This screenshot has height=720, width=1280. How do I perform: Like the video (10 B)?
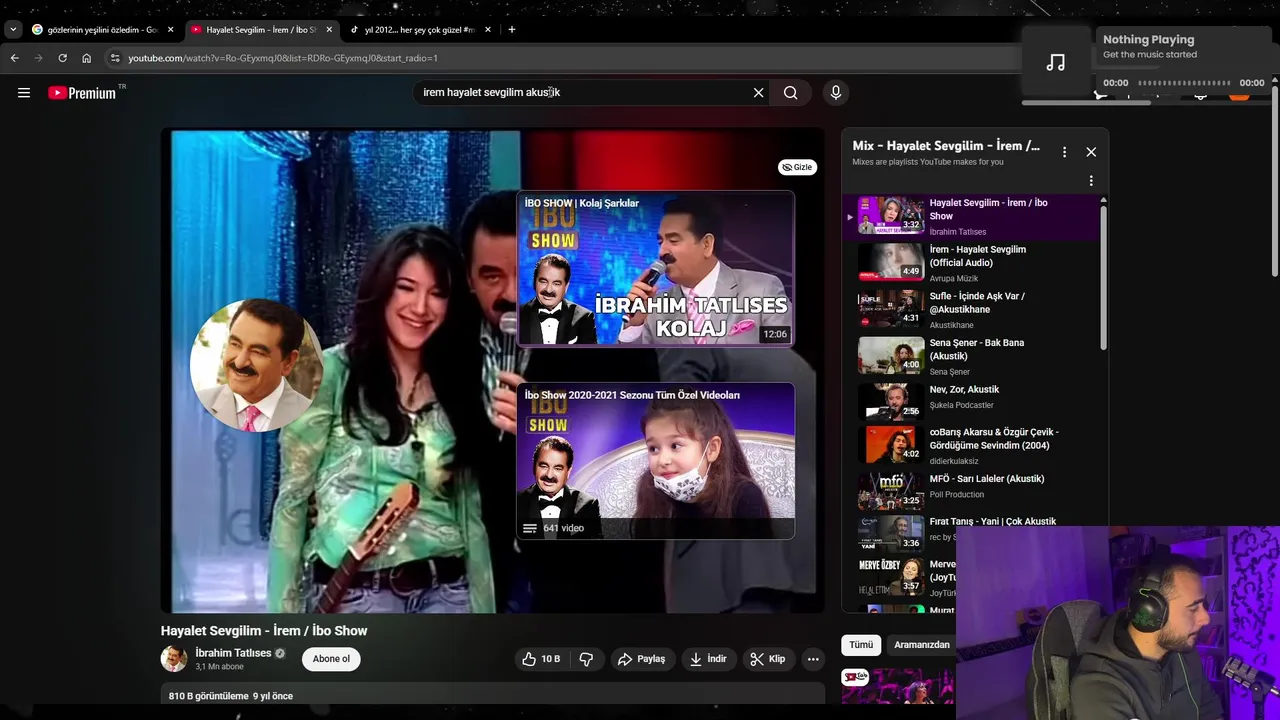click(x=540, y=659)
